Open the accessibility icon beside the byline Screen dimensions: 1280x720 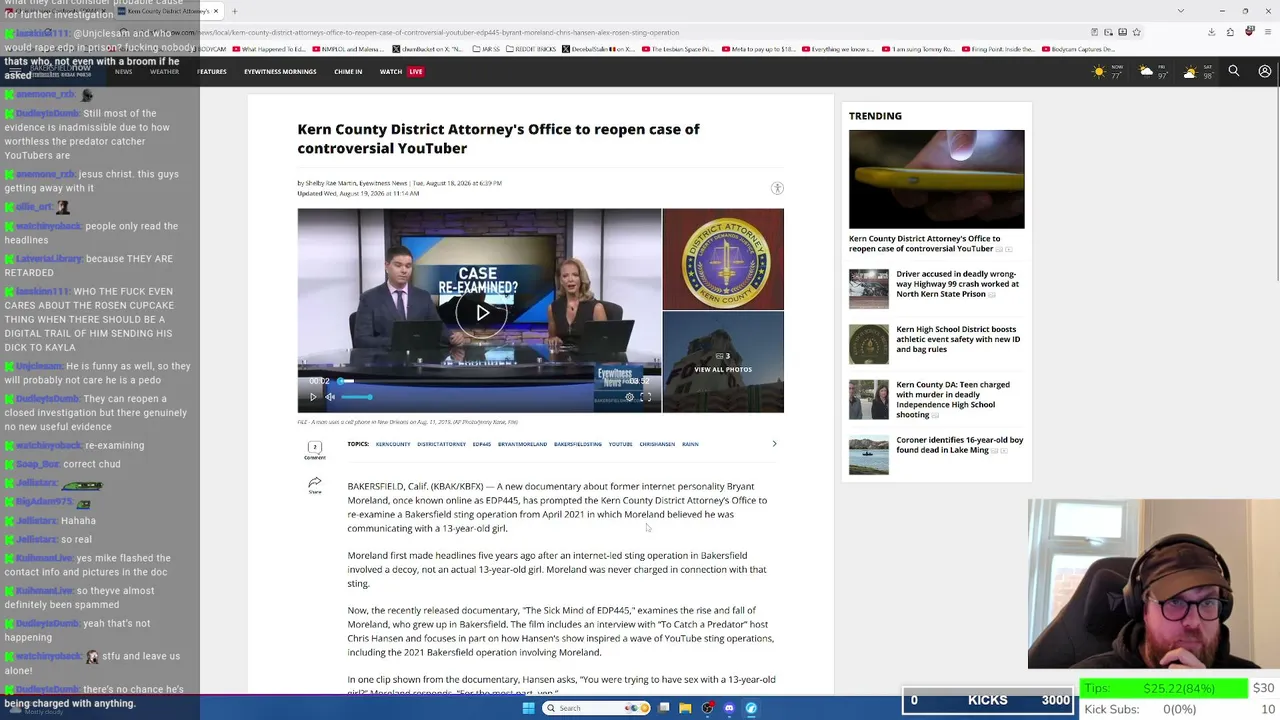[x=777, y=188]
